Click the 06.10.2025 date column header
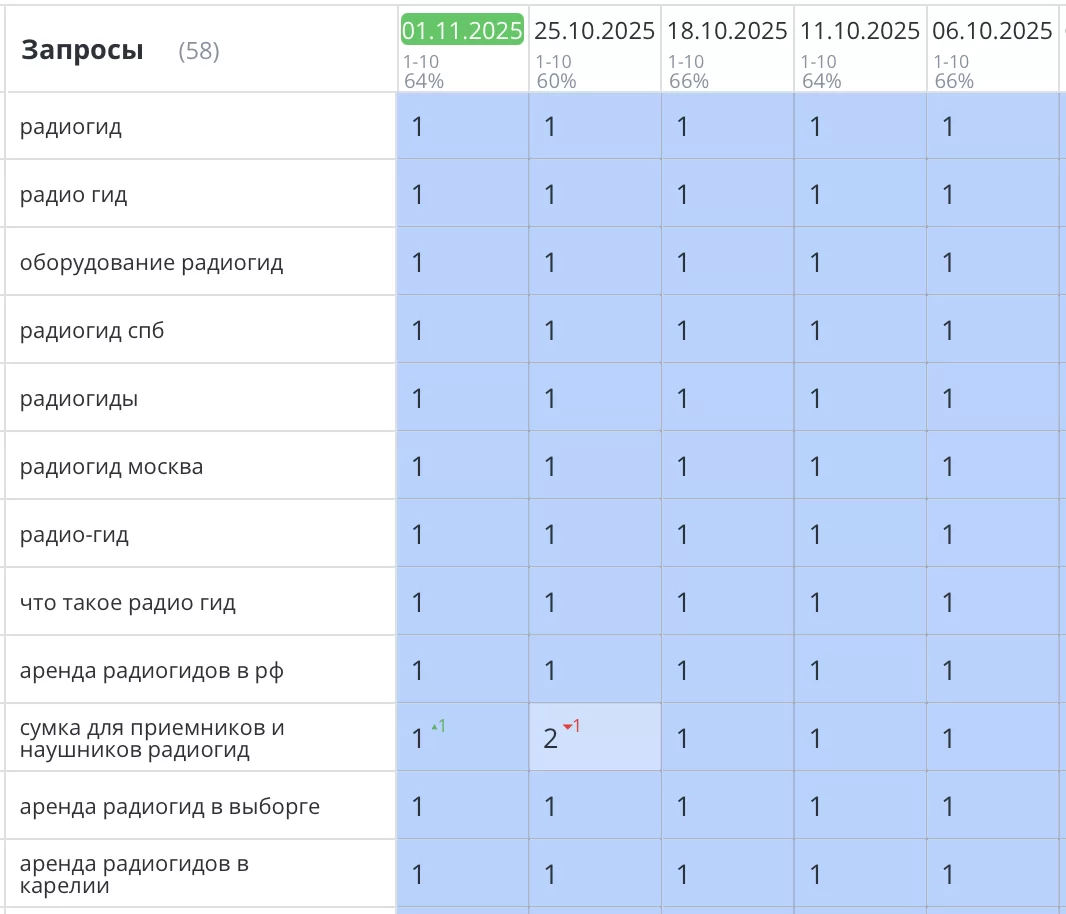 coord(992,31)
